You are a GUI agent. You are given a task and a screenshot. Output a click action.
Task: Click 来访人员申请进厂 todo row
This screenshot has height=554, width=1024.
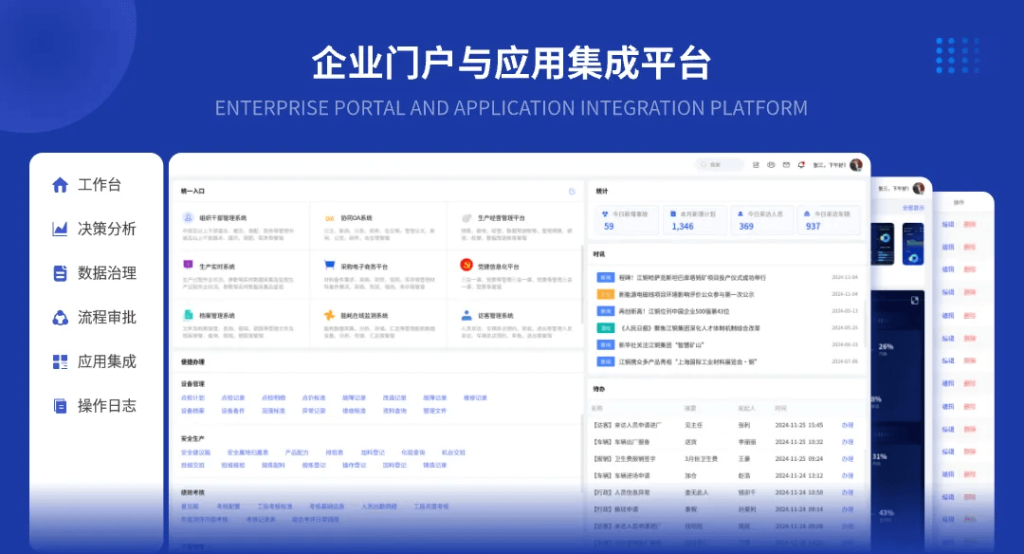[x=725, y=425]
